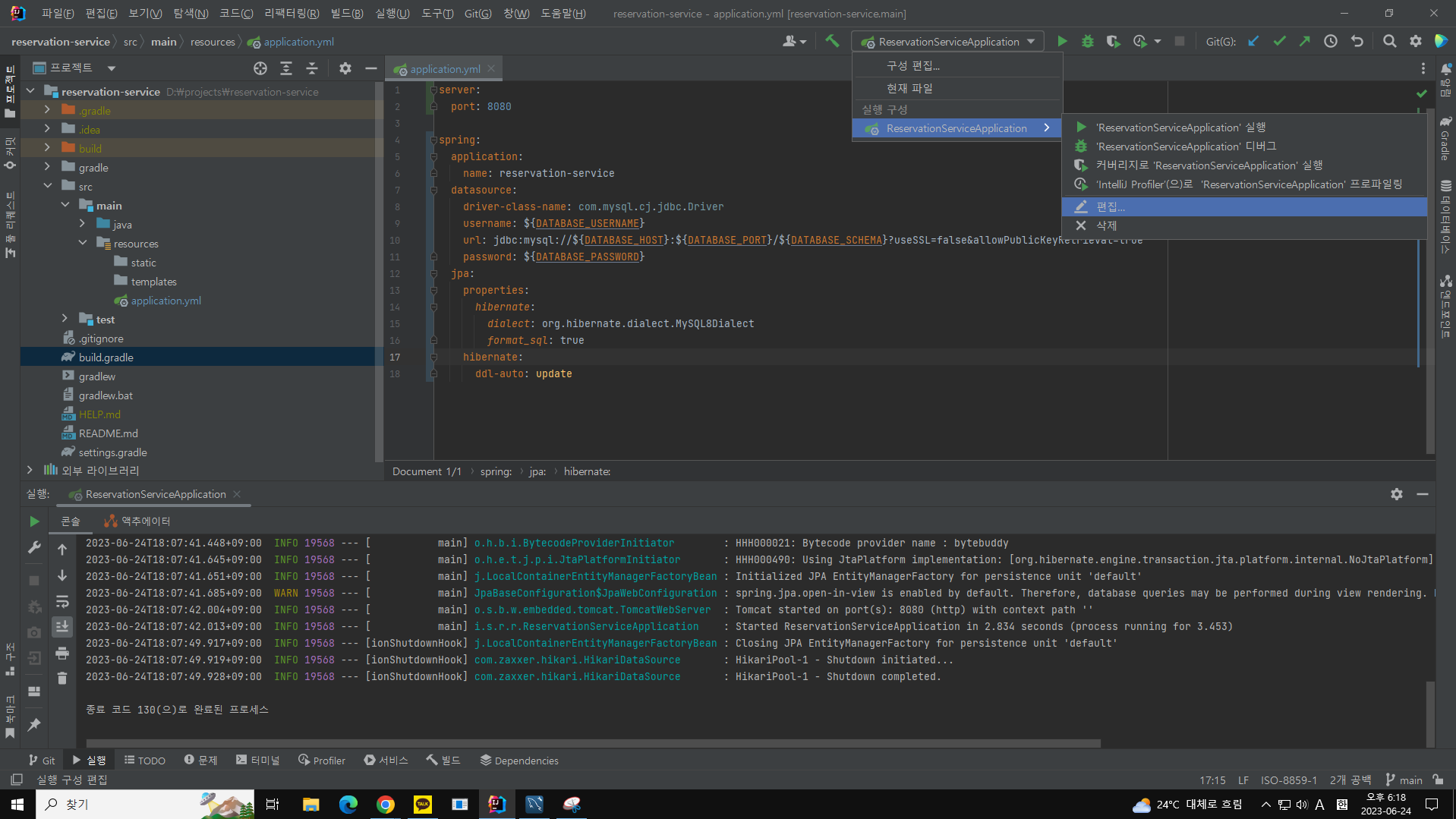Open project panel options gear

345,68
